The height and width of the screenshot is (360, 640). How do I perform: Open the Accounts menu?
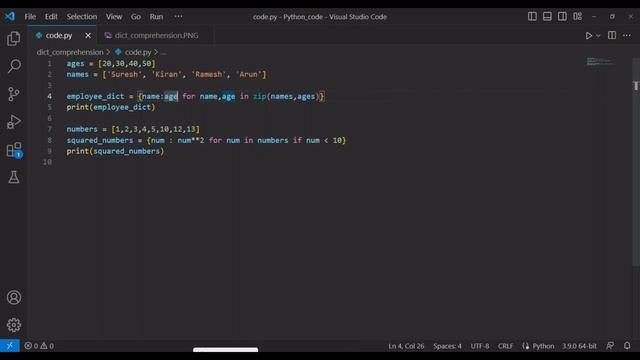(x=13, y=297)
